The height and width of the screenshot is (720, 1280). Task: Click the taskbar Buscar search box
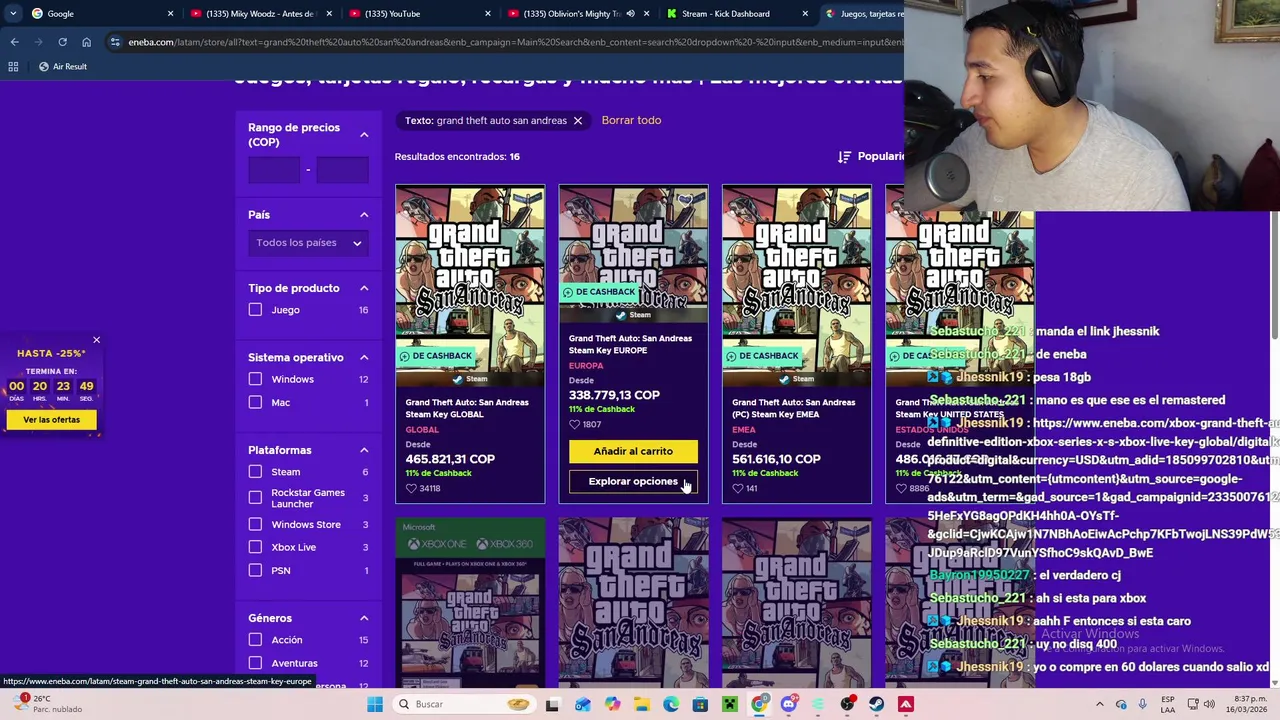(462, 704)
